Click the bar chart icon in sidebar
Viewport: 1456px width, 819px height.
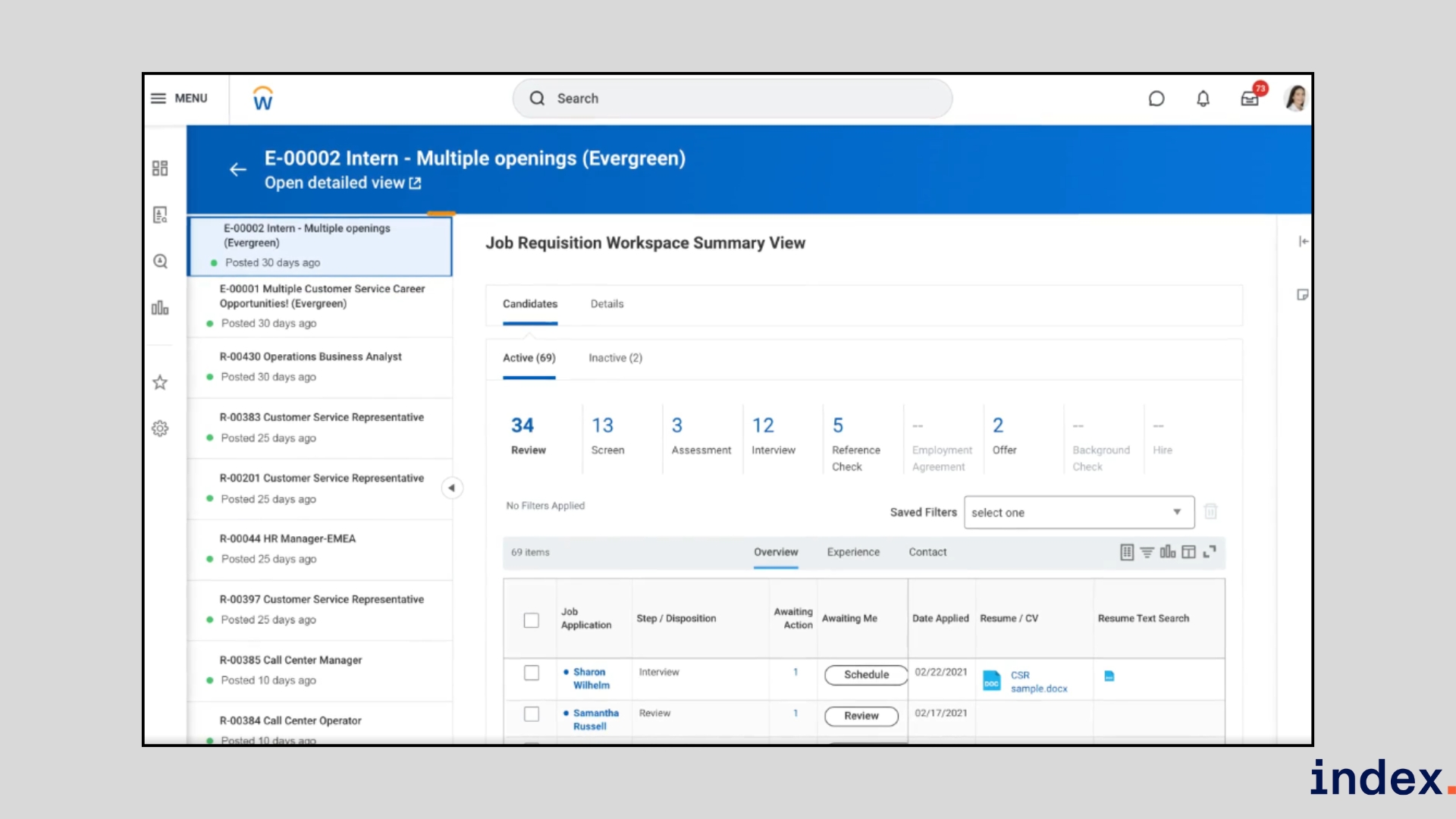coord(160,308)
